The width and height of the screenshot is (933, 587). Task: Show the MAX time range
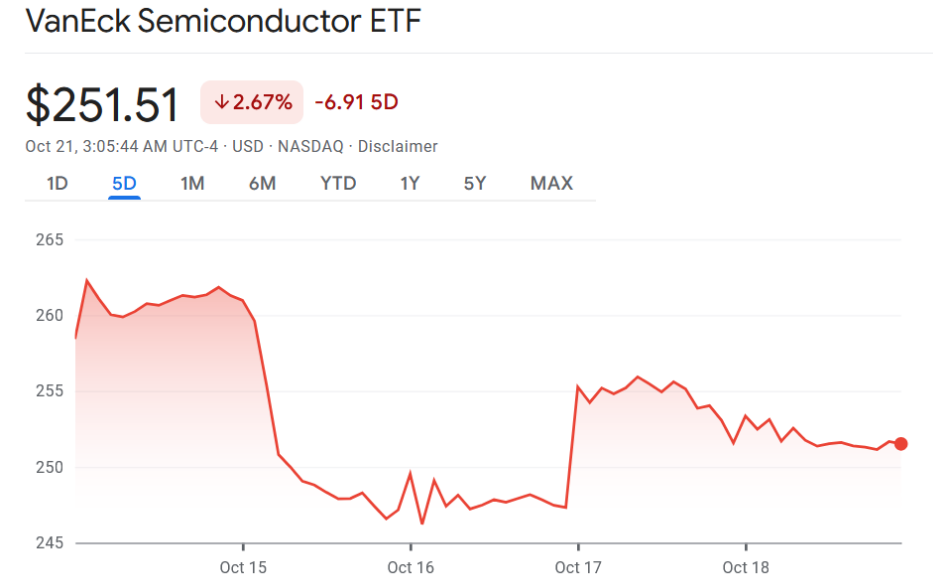(551, 183)
